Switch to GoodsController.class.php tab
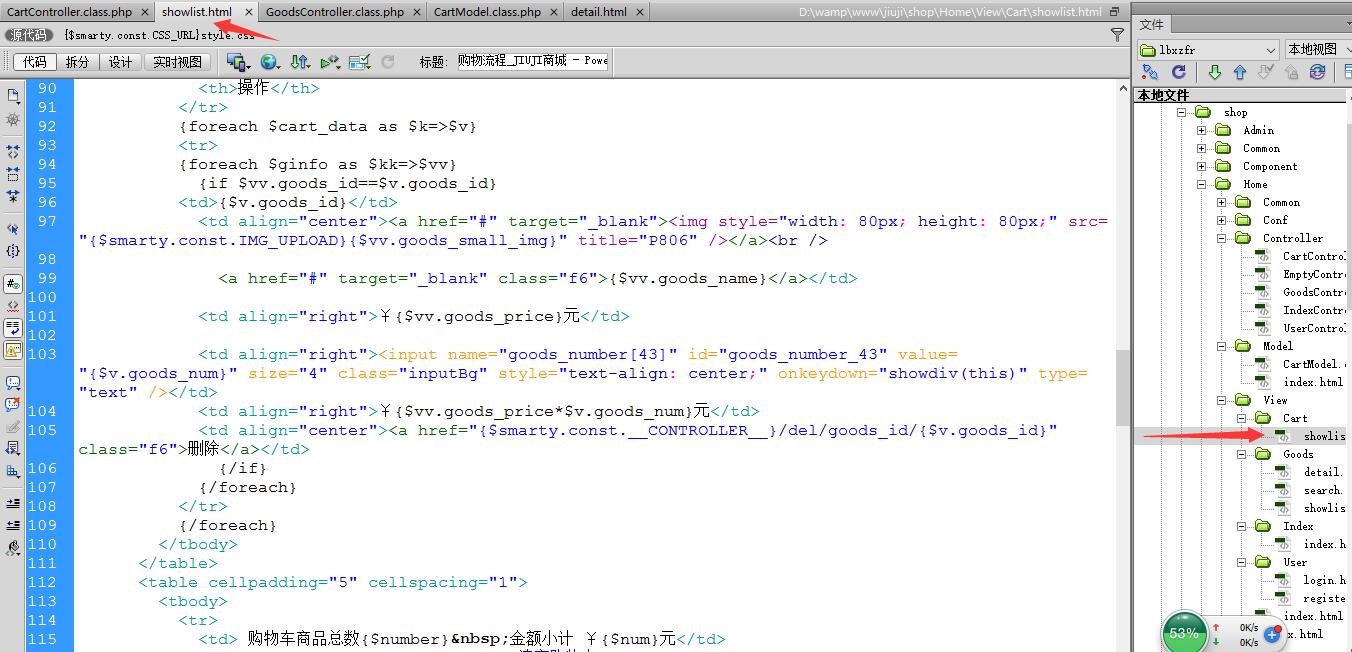Viewport: 1352px width, 652px height. pos(335,12)
